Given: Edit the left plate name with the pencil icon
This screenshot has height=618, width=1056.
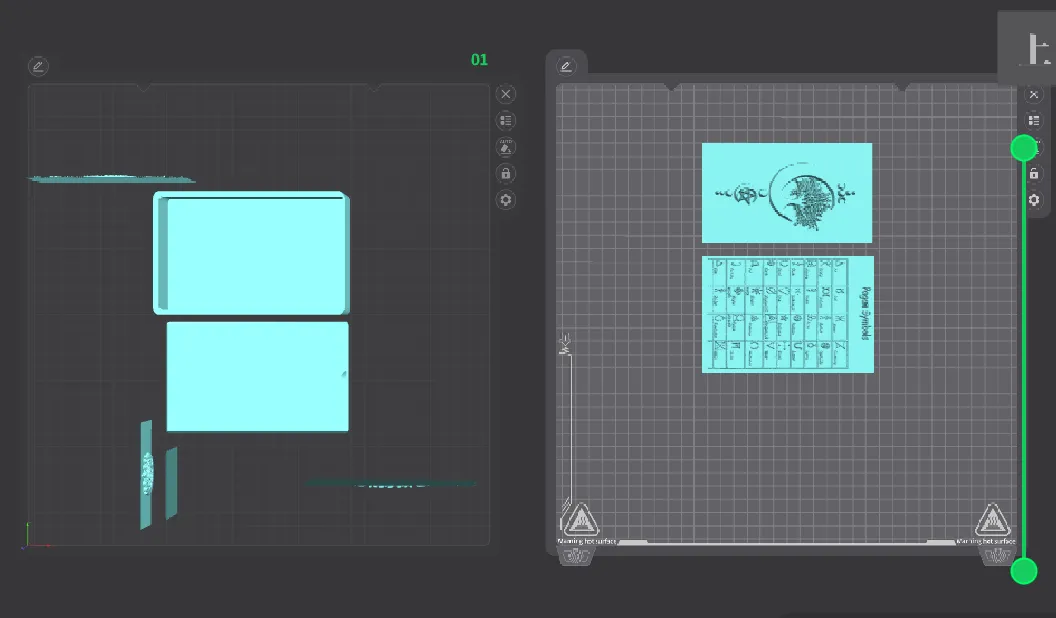Looking at the screenshot, I should pyautogui.click(x=38, y=66).
